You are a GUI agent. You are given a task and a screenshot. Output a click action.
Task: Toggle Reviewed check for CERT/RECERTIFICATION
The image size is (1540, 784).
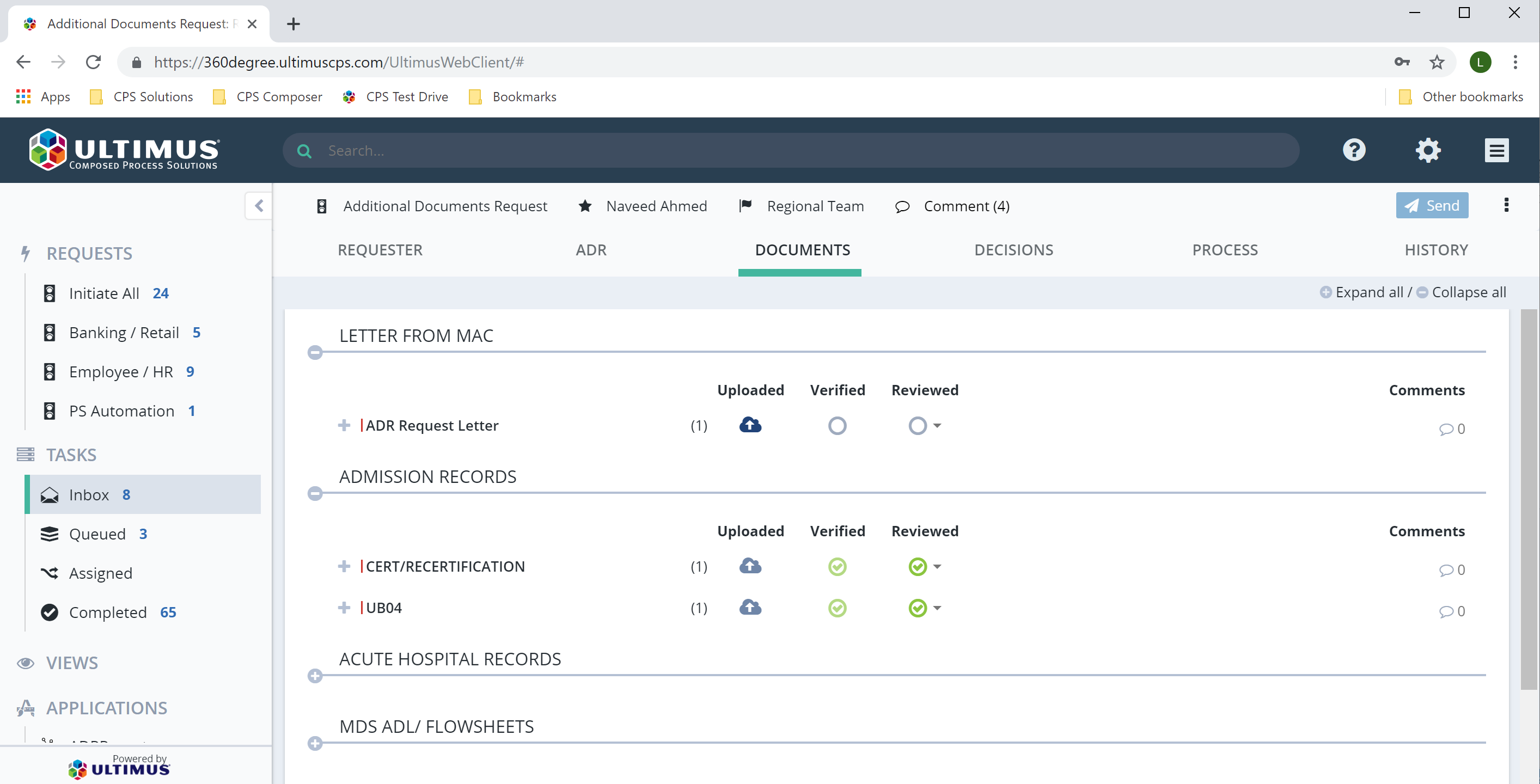pos(917,566)
